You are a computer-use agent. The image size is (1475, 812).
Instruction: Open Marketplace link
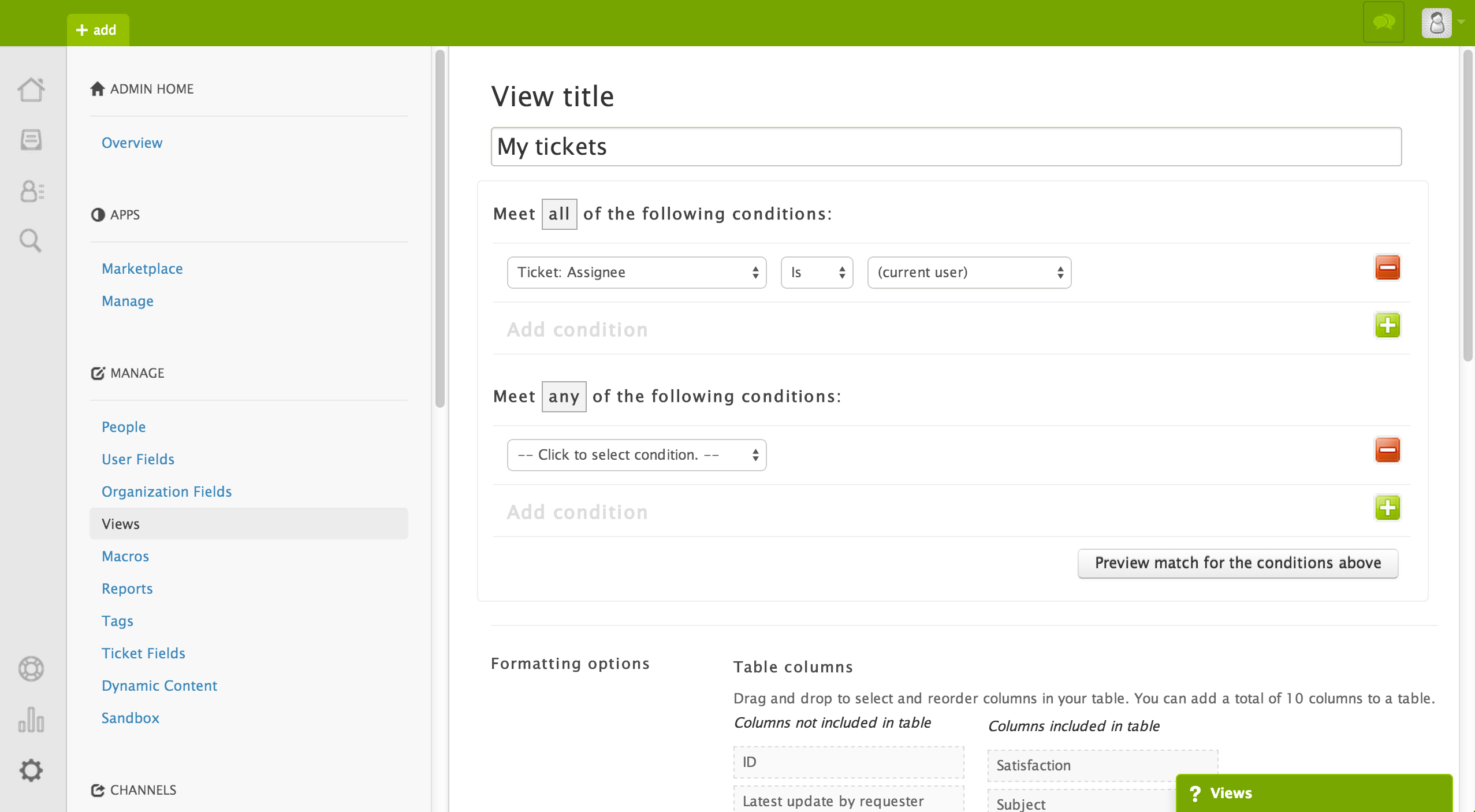point(142,269)
